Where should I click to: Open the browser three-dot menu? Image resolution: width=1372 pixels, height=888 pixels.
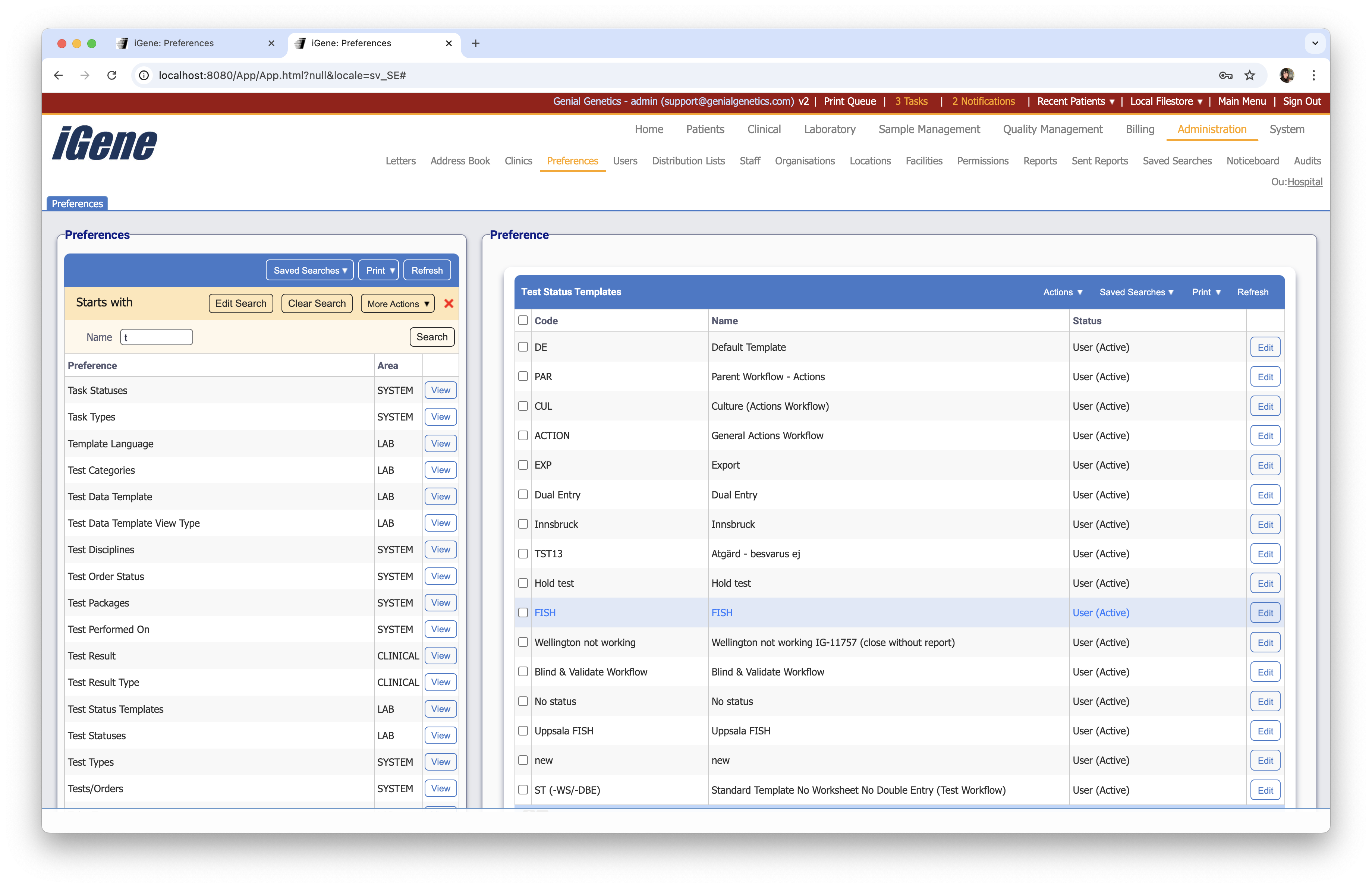pyautogui.click(x=1314, y=75)
